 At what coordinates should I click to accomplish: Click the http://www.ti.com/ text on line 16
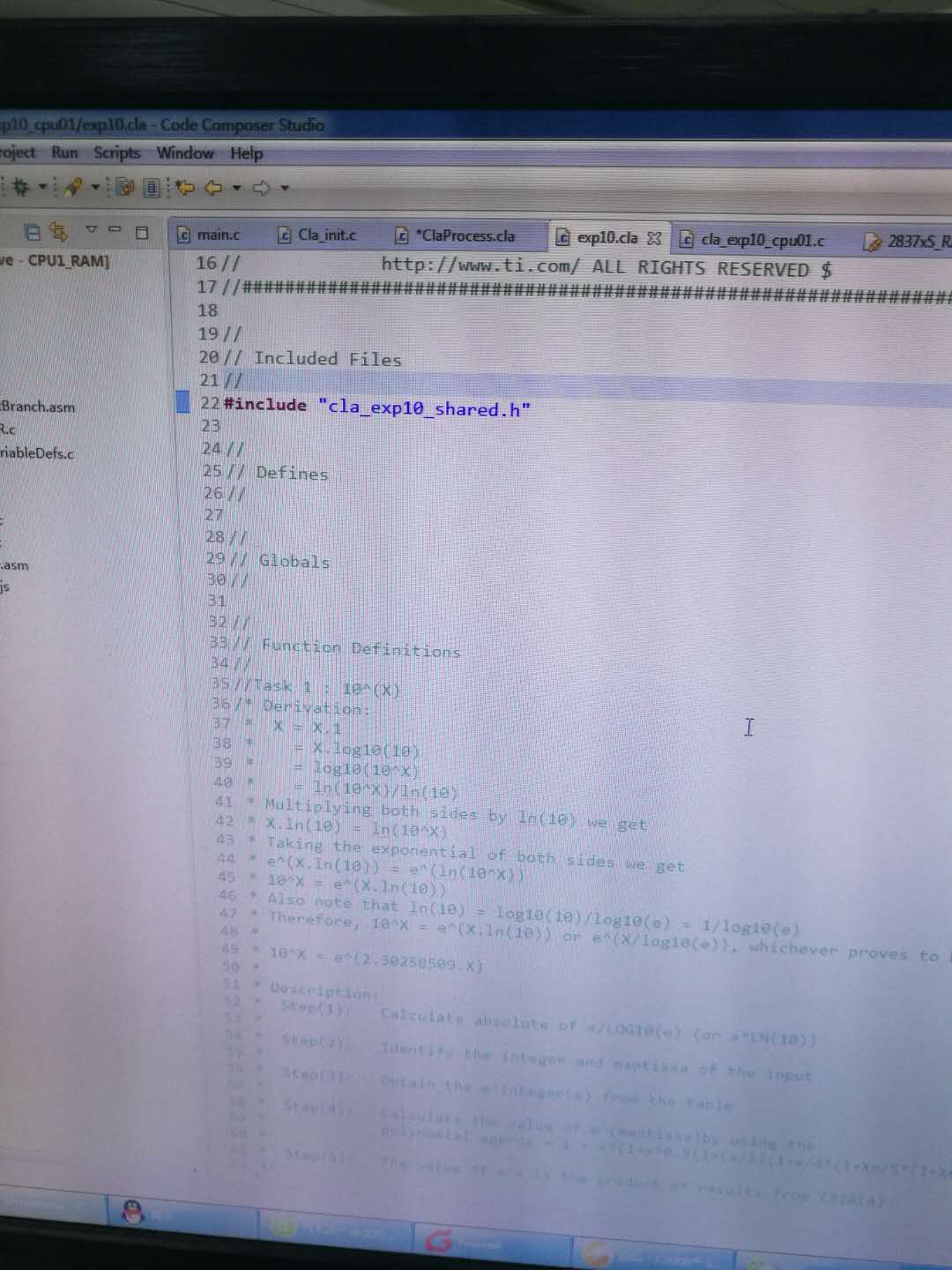(x=480, y=265)
